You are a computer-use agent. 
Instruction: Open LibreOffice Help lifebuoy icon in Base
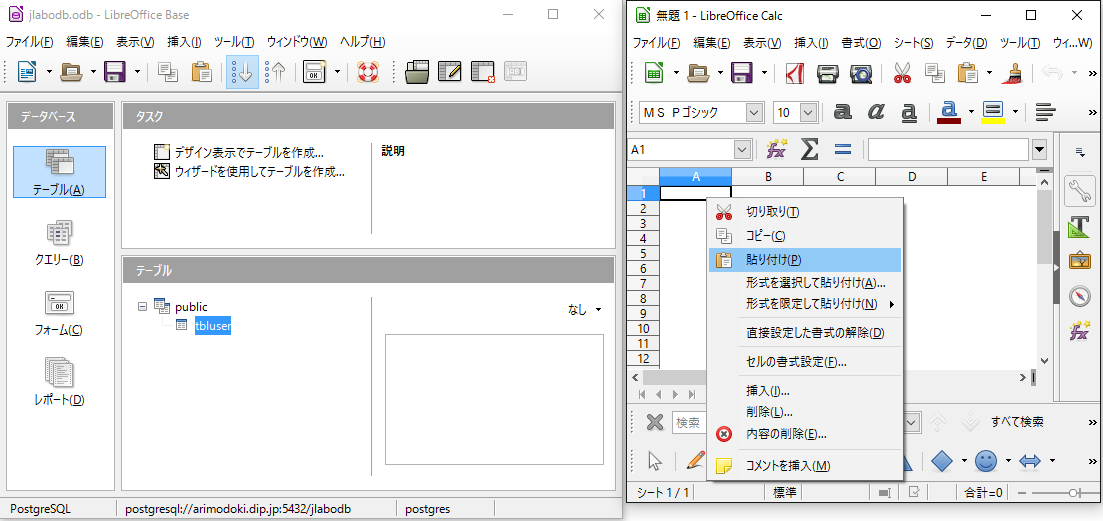[x=368, y=71]
